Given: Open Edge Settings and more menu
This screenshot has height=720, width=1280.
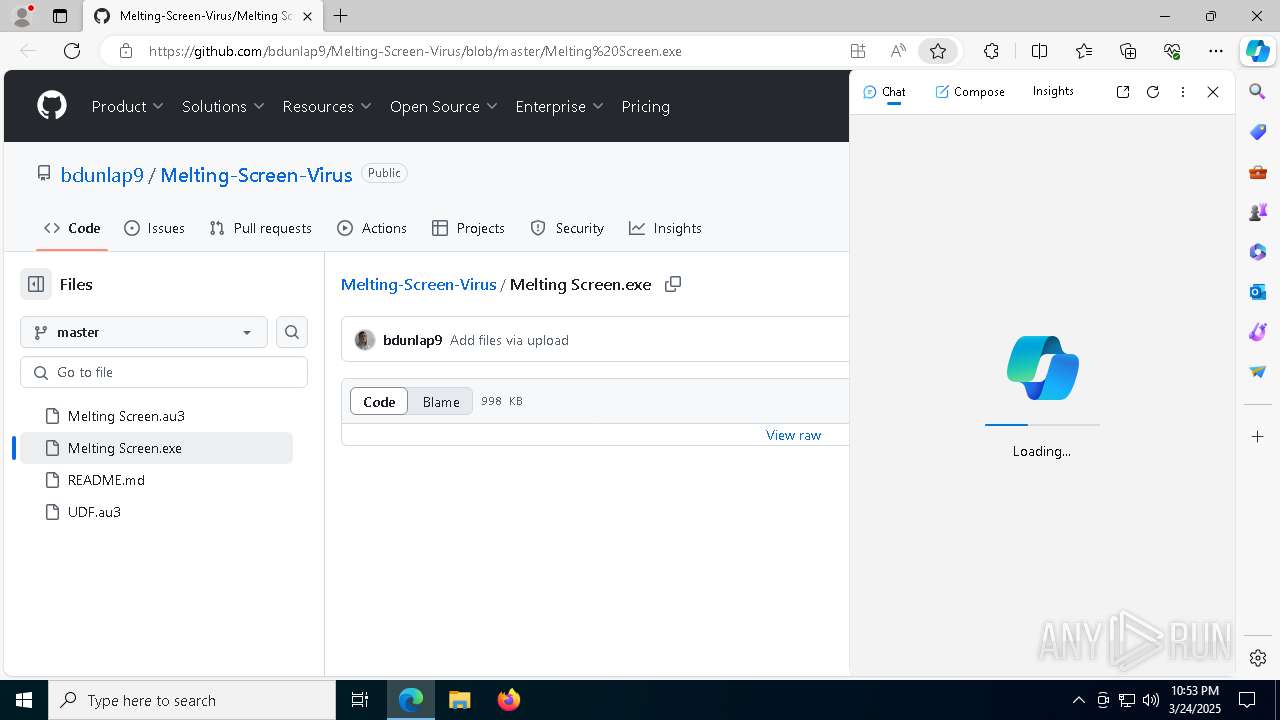Looking at the screenshot, I should tap(1216, 51).
